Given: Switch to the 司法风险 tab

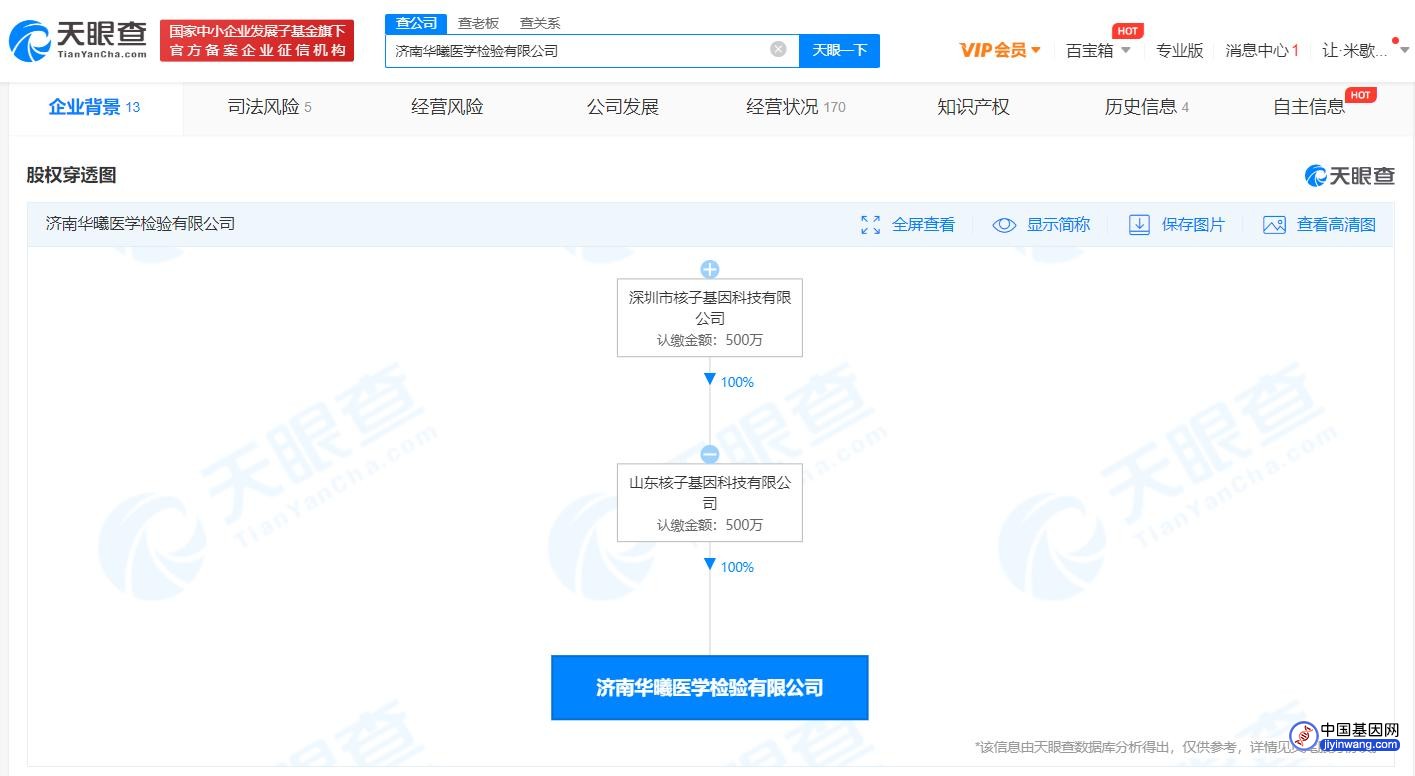Looking at the screenshot, I should click(x=270, y=107).
